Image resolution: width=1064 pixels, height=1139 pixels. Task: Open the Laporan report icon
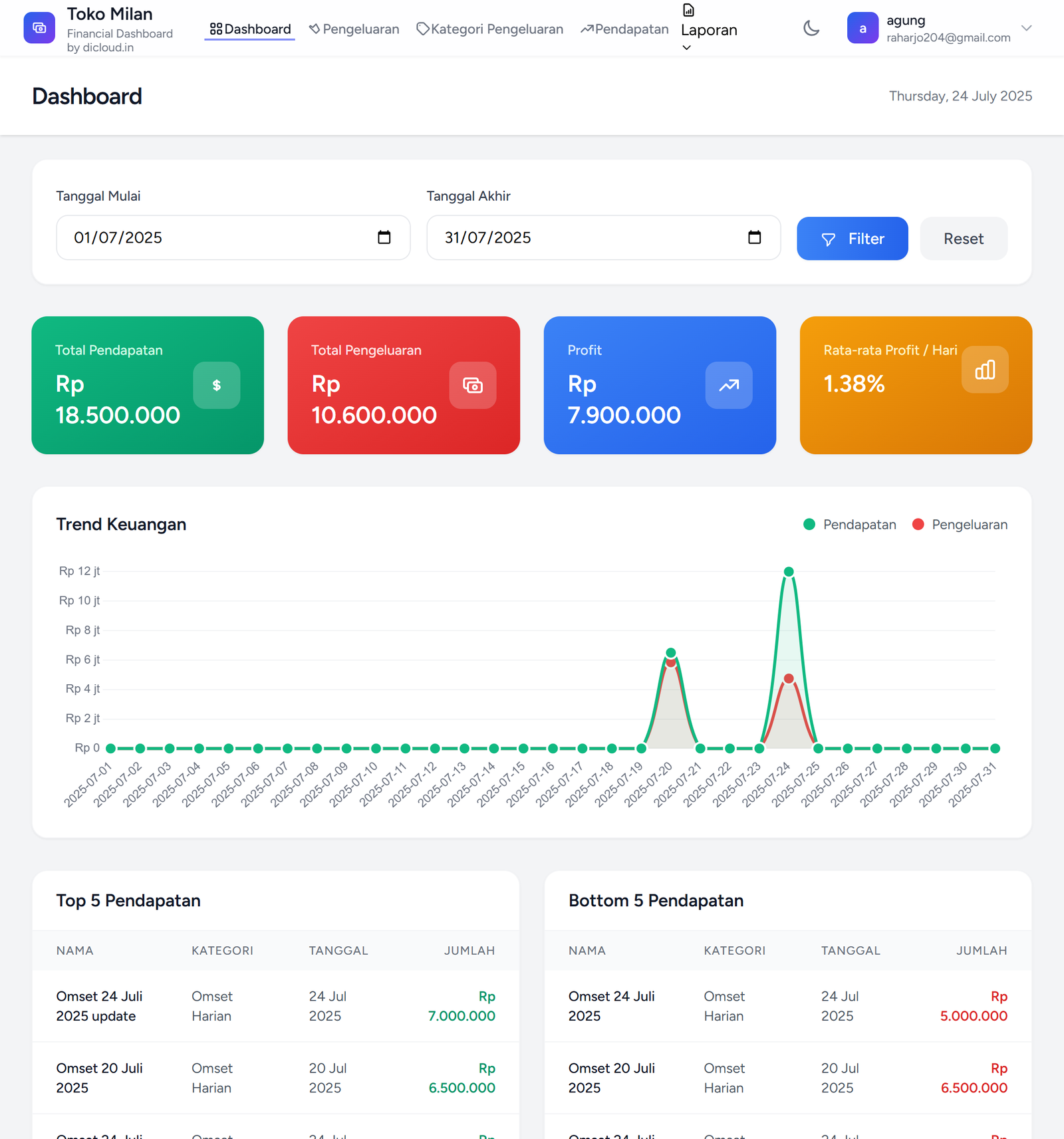tap(688, 10)
